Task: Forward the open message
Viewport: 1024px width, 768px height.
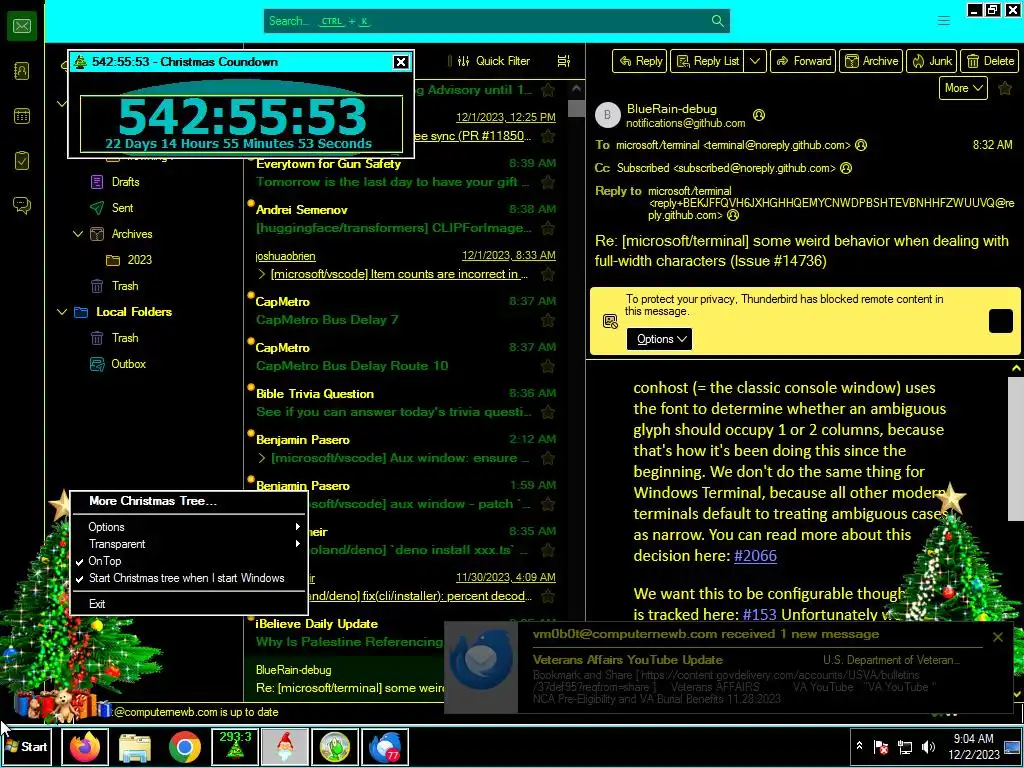Action: point(803,61)
